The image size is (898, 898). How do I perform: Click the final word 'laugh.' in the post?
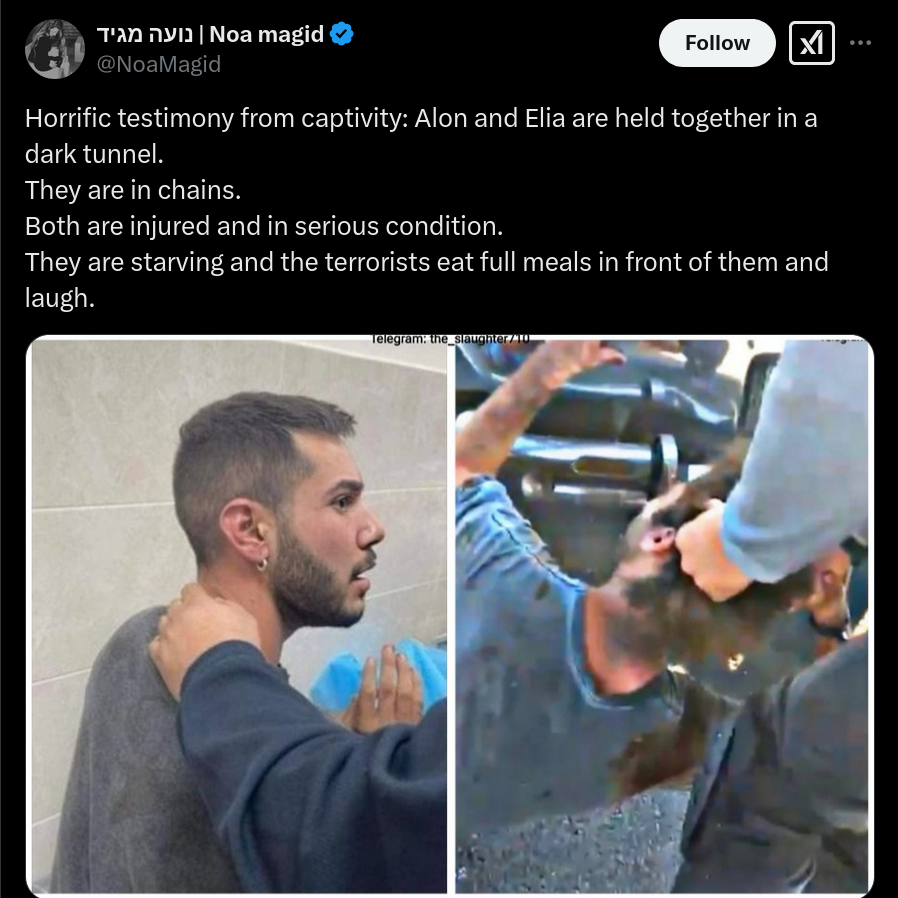pyautogui.click(x=60, y=298)
